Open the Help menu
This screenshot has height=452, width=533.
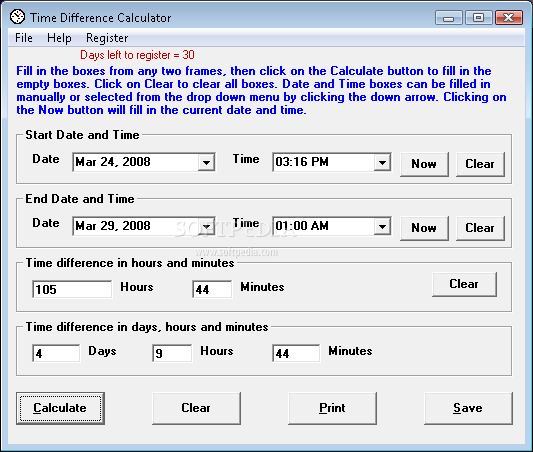click(x=59, y=38)
